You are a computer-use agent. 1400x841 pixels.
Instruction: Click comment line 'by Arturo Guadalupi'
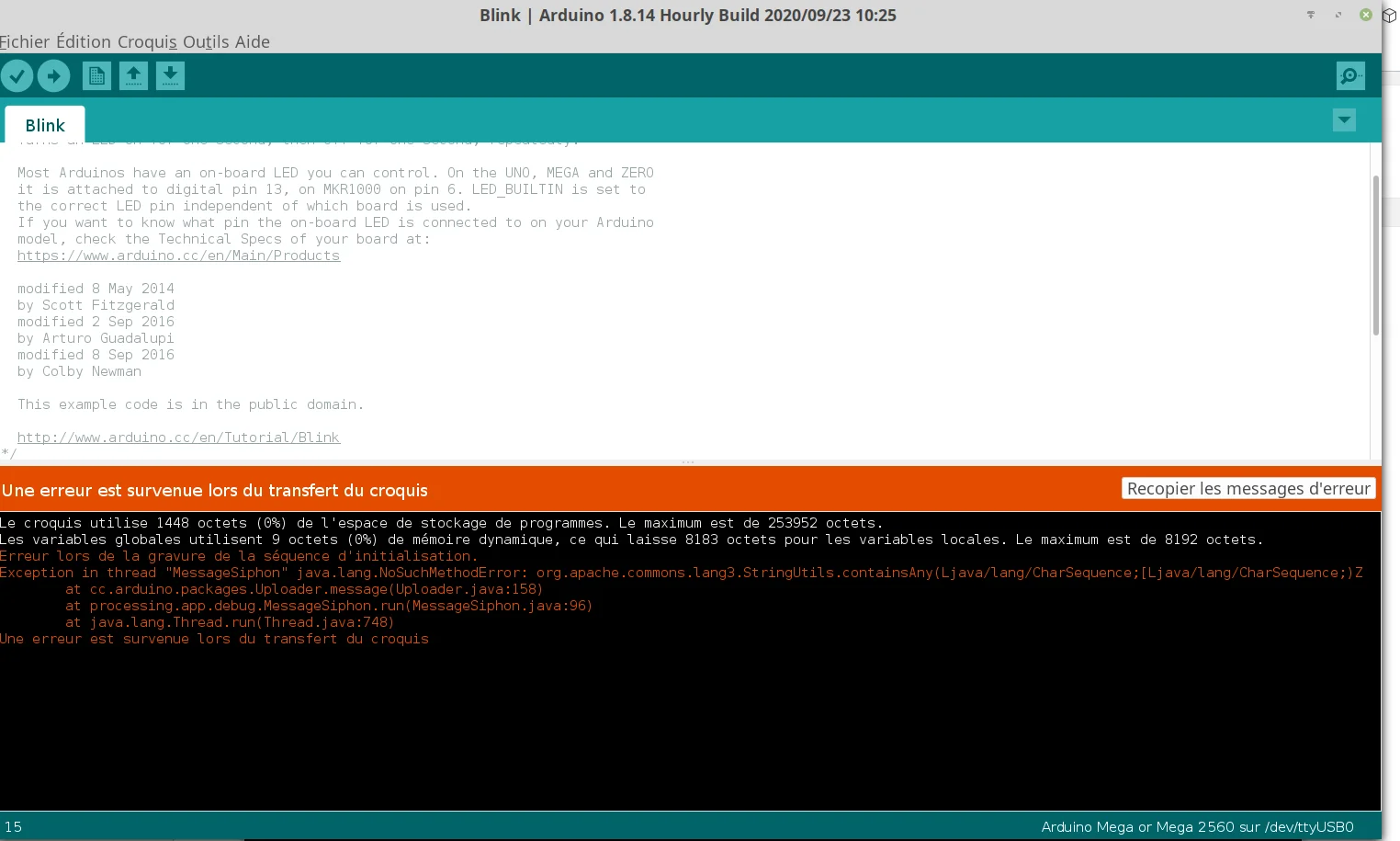96,338
